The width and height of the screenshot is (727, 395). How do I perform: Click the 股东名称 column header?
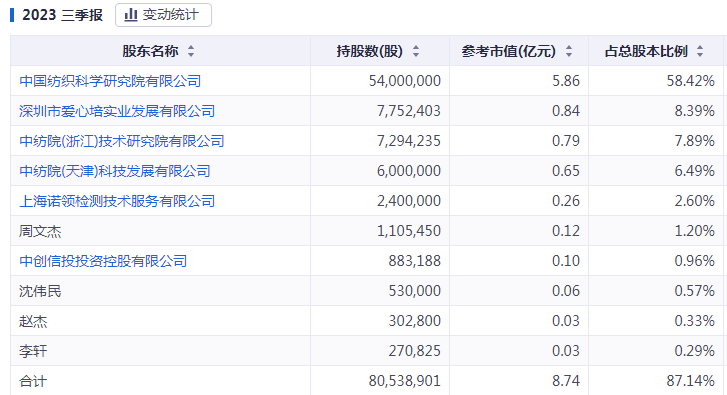point(150,51)
